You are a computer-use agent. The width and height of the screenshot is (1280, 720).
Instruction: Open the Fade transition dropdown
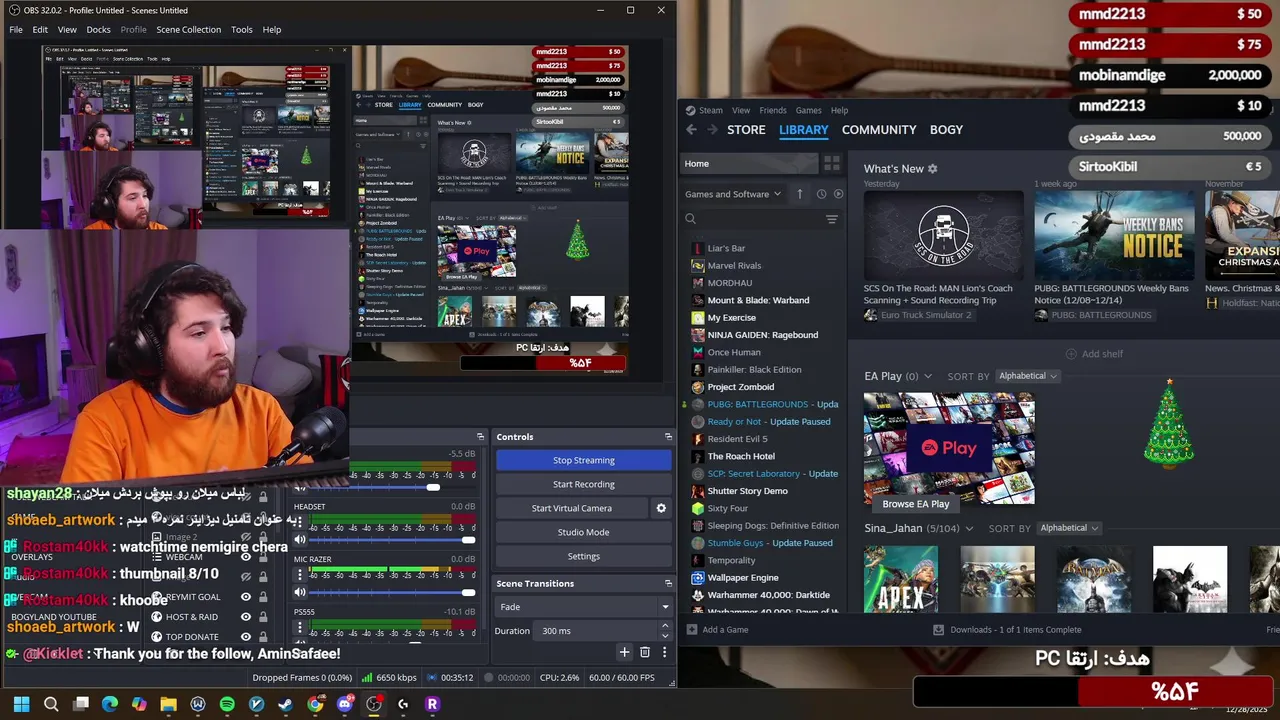(x=584, y=607)
